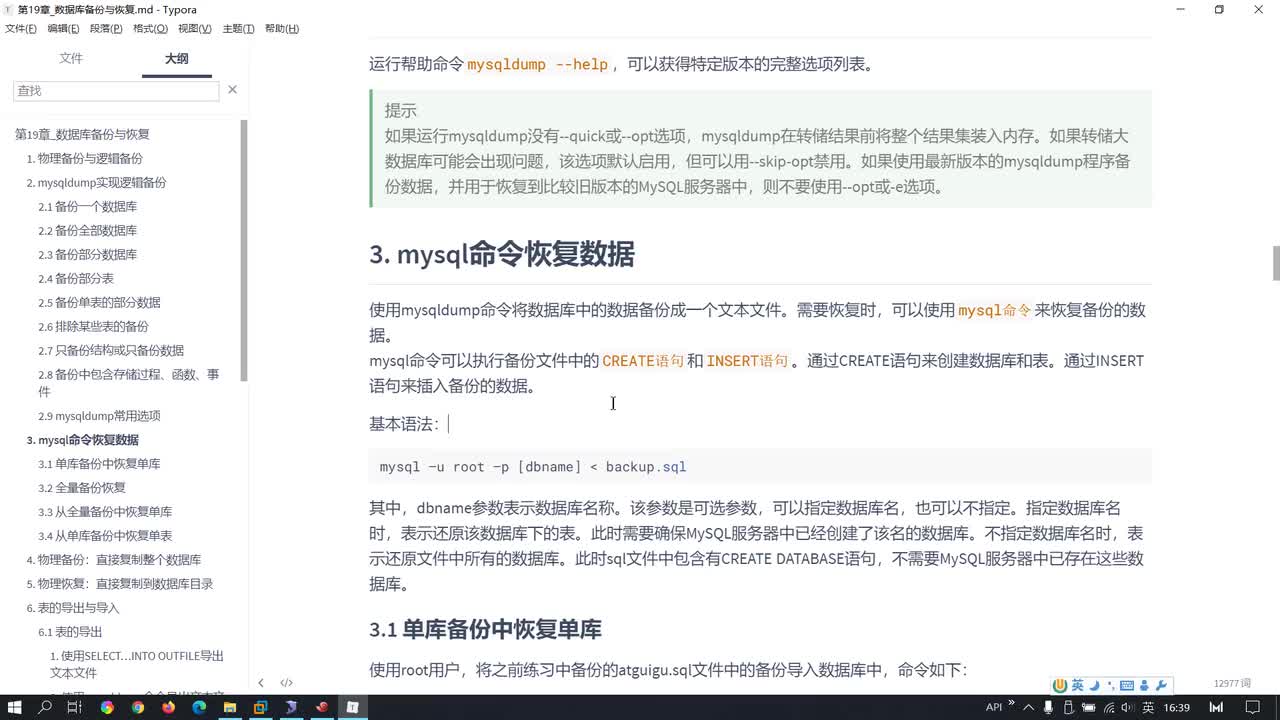Expand the API toolbar overflow chevrons
This screenshot has height=720, width=1280.
tap(1012, 703)
